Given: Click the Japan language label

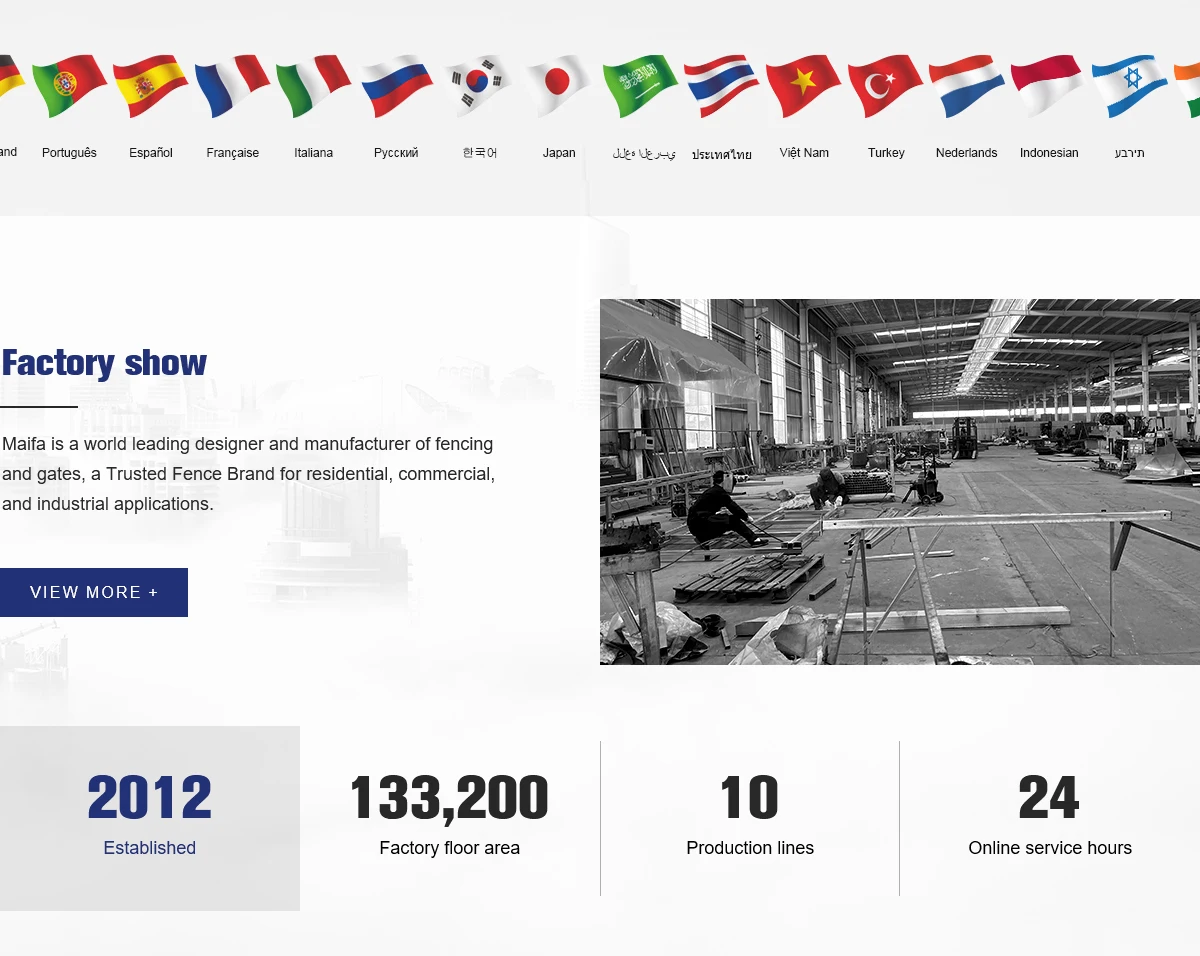Looking at the screenshot, I should click(x=559, y=153).
